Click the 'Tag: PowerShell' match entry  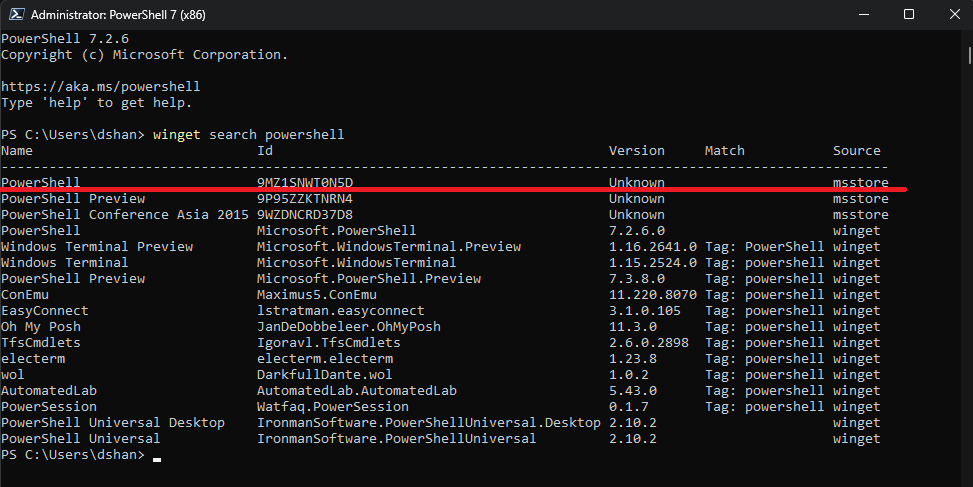click(x=764, y=247)
